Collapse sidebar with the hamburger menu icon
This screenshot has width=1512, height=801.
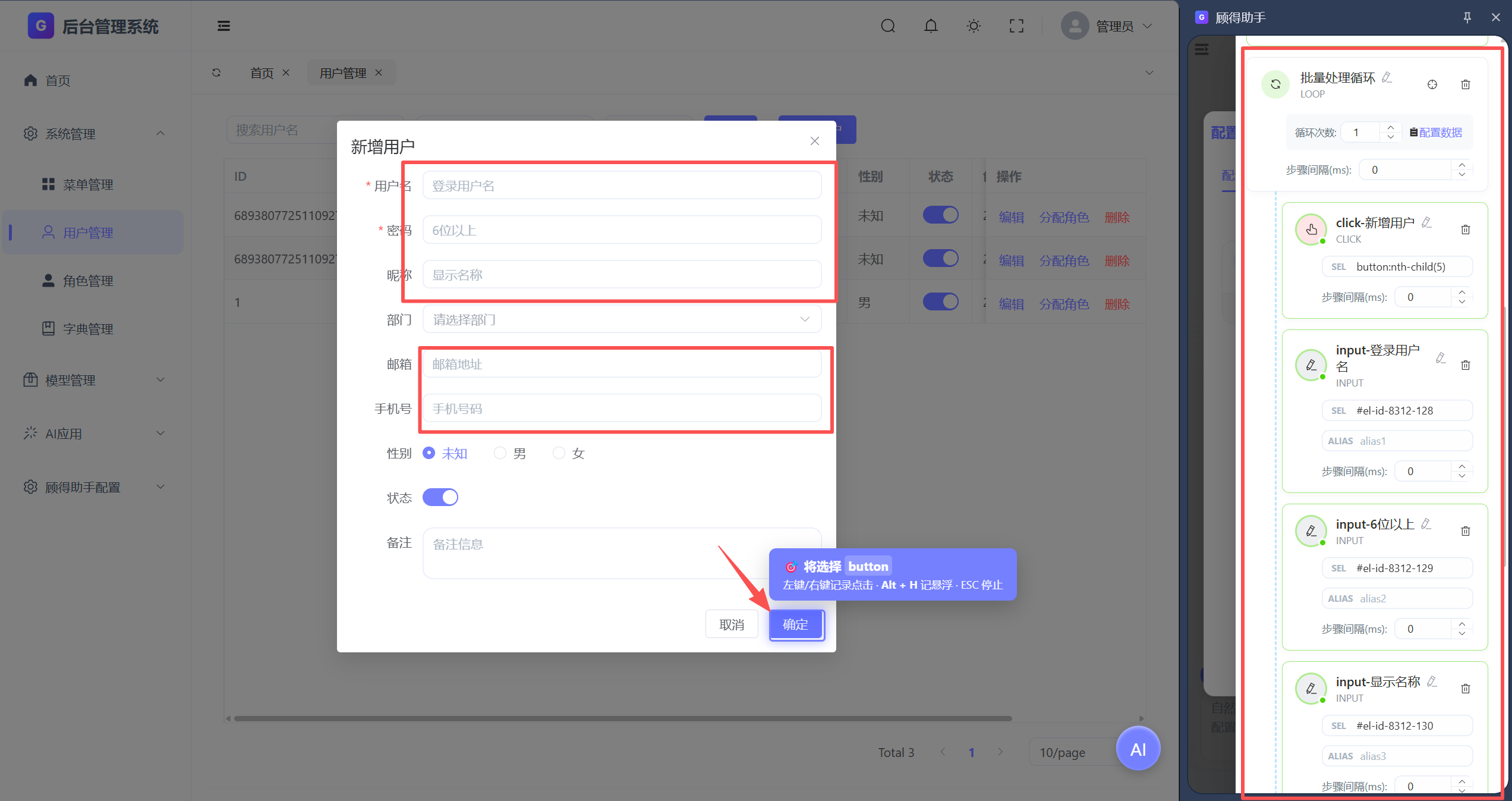[223, 26]
